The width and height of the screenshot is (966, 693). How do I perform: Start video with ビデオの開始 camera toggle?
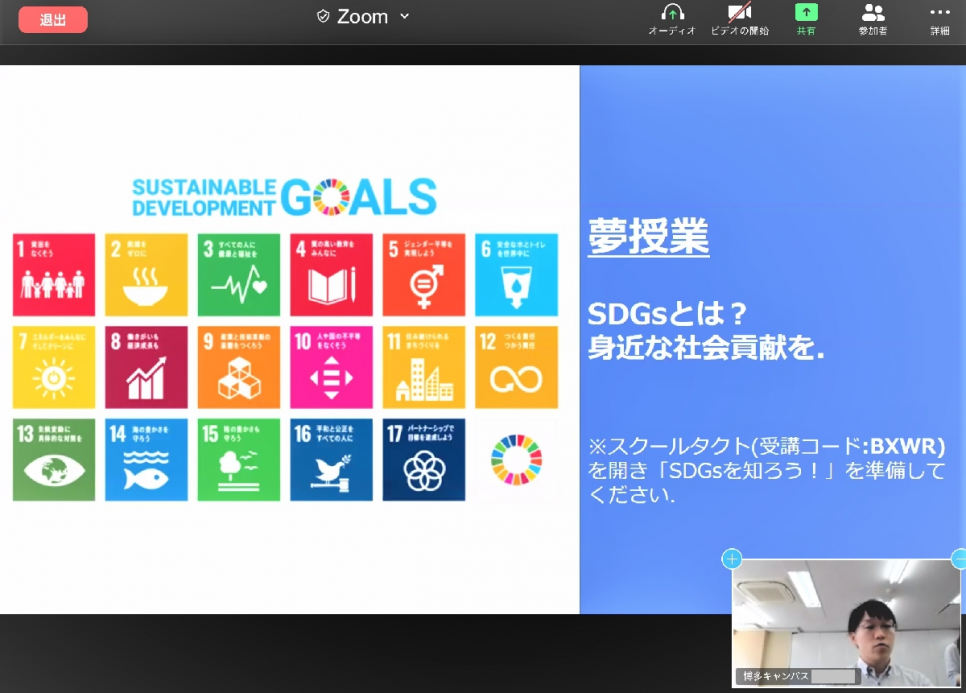739,20
